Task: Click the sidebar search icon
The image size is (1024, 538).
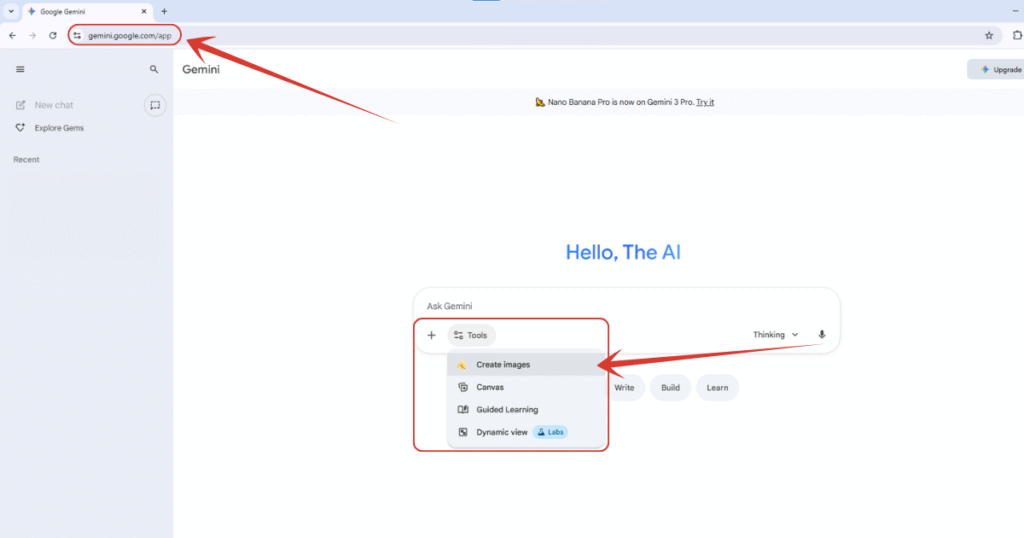Action: coord(154,70)
